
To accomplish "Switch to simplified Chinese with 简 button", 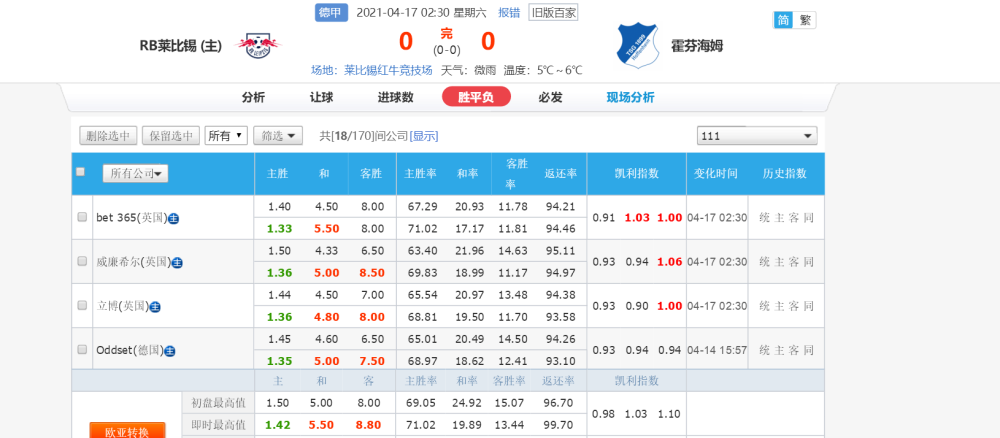I will point(783,20).
